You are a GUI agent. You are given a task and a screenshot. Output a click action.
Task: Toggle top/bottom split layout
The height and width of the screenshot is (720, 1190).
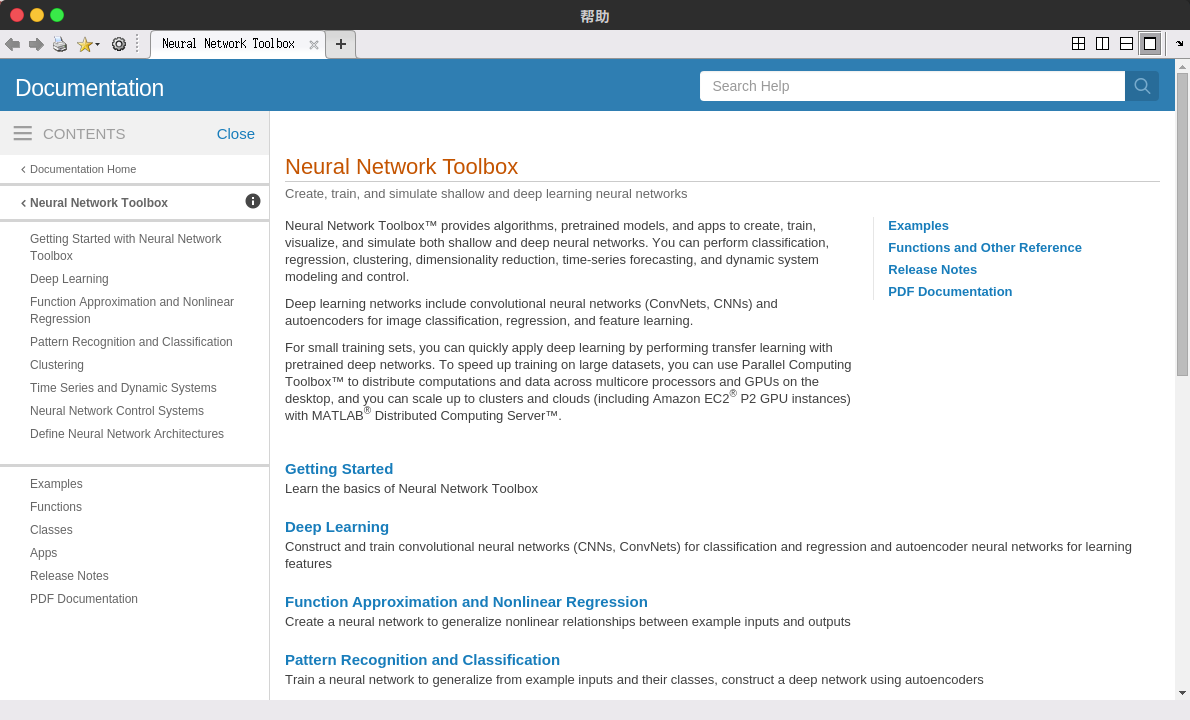[1126, 44]
